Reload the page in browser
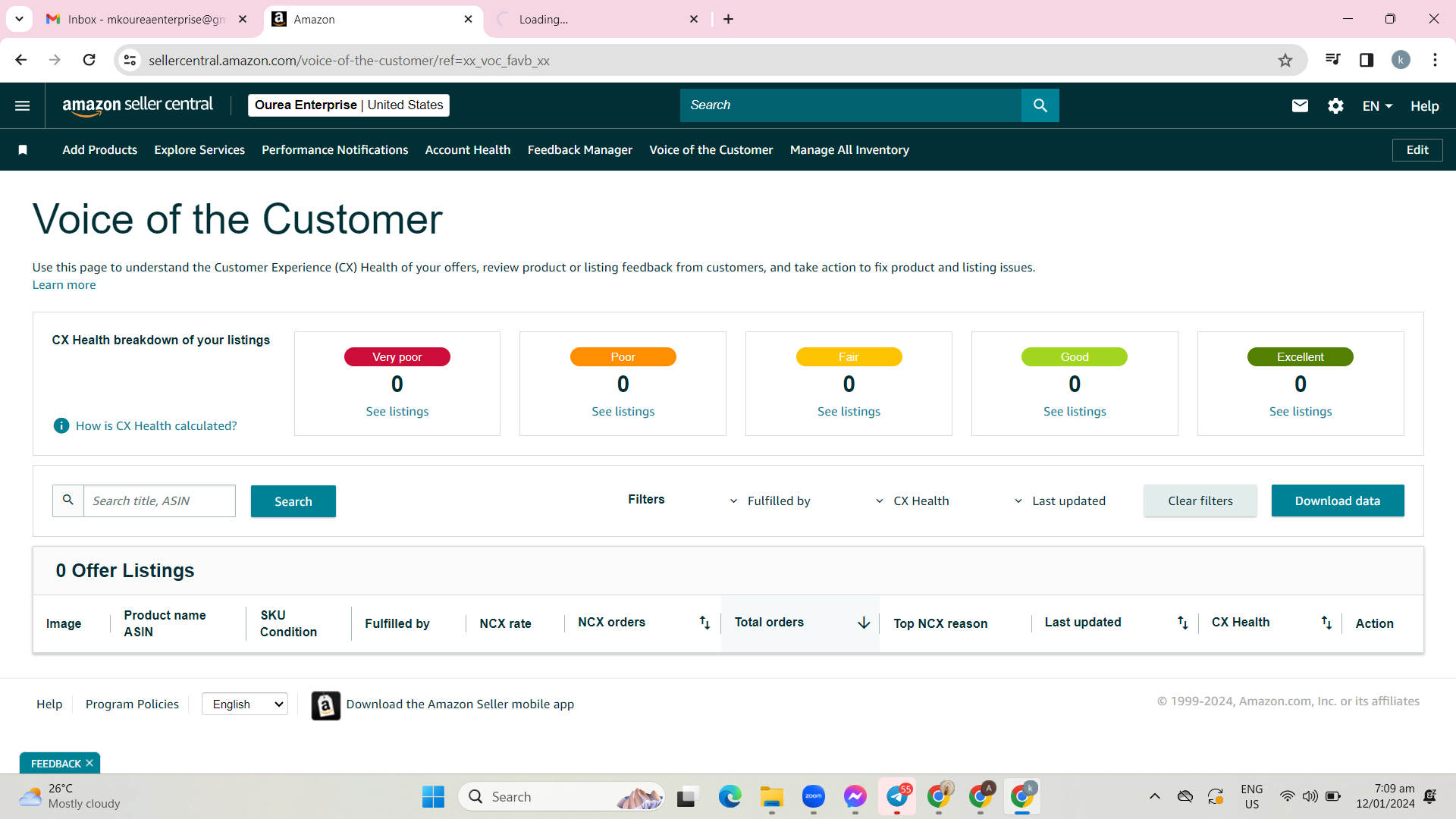Viewport: 1456px width, 819px height. [89, 60]
